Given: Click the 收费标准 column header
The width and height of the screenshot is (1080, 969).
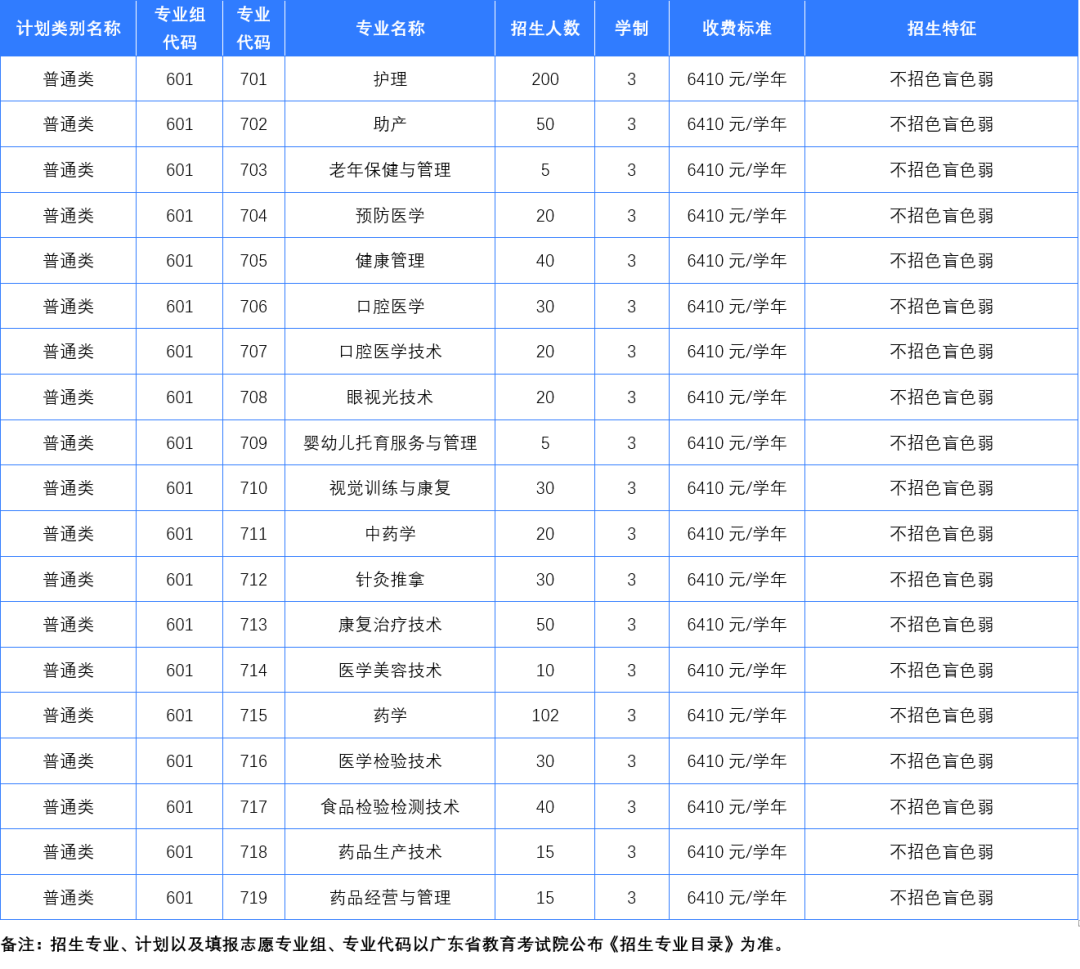Looking at the screenshot, I should (x=737, y=28).
